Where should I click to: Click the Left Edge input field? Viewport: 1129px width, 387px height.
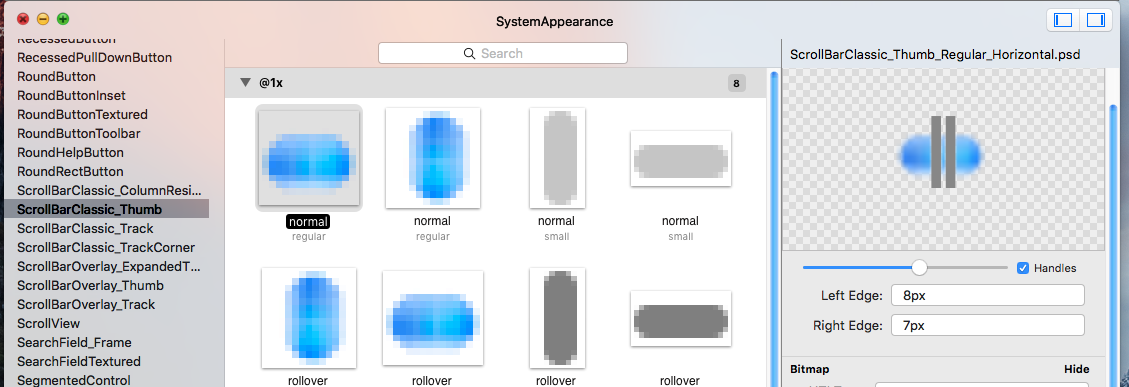987,295
